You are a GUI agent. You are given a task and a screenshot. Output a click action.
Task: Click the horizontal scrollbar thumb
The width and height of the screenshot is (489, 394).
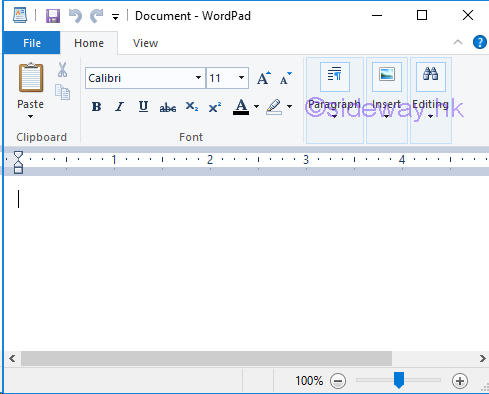[206, 359]
